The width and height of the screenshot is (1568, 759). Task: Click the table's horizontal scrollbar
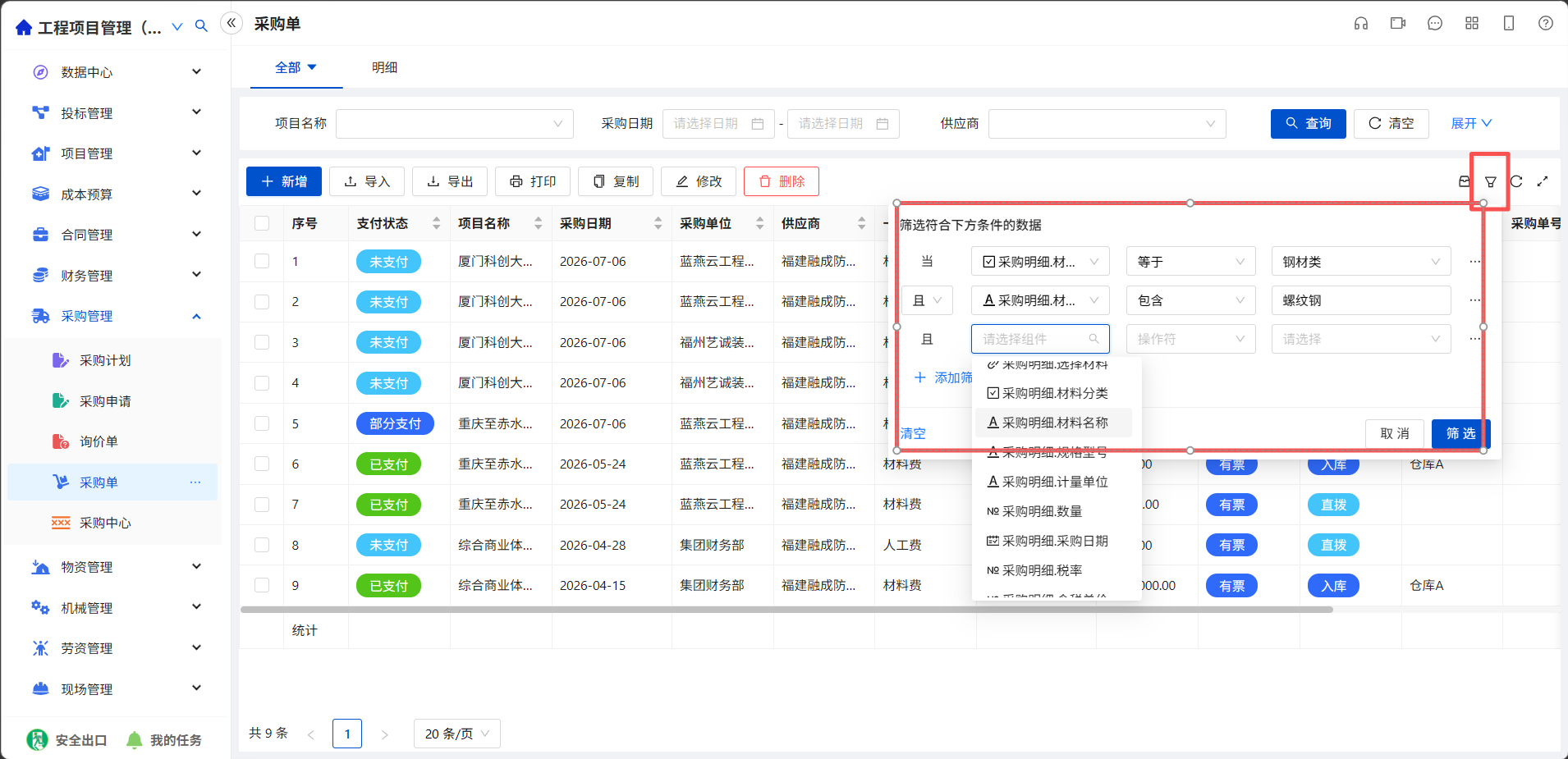pos(786,610)
